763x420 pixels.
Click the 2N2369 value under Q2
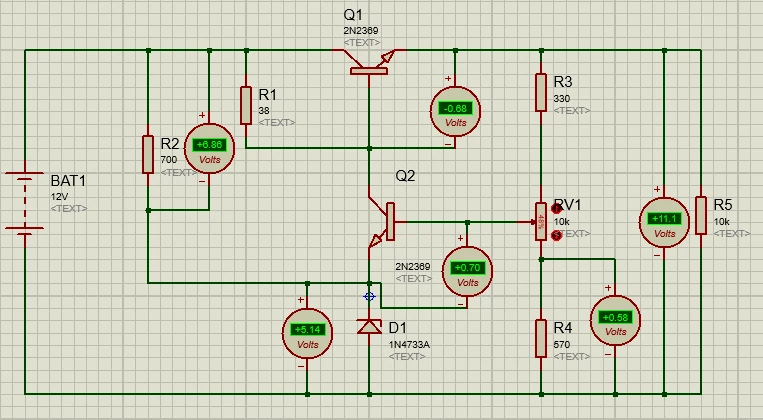click(x=413, y=267)
